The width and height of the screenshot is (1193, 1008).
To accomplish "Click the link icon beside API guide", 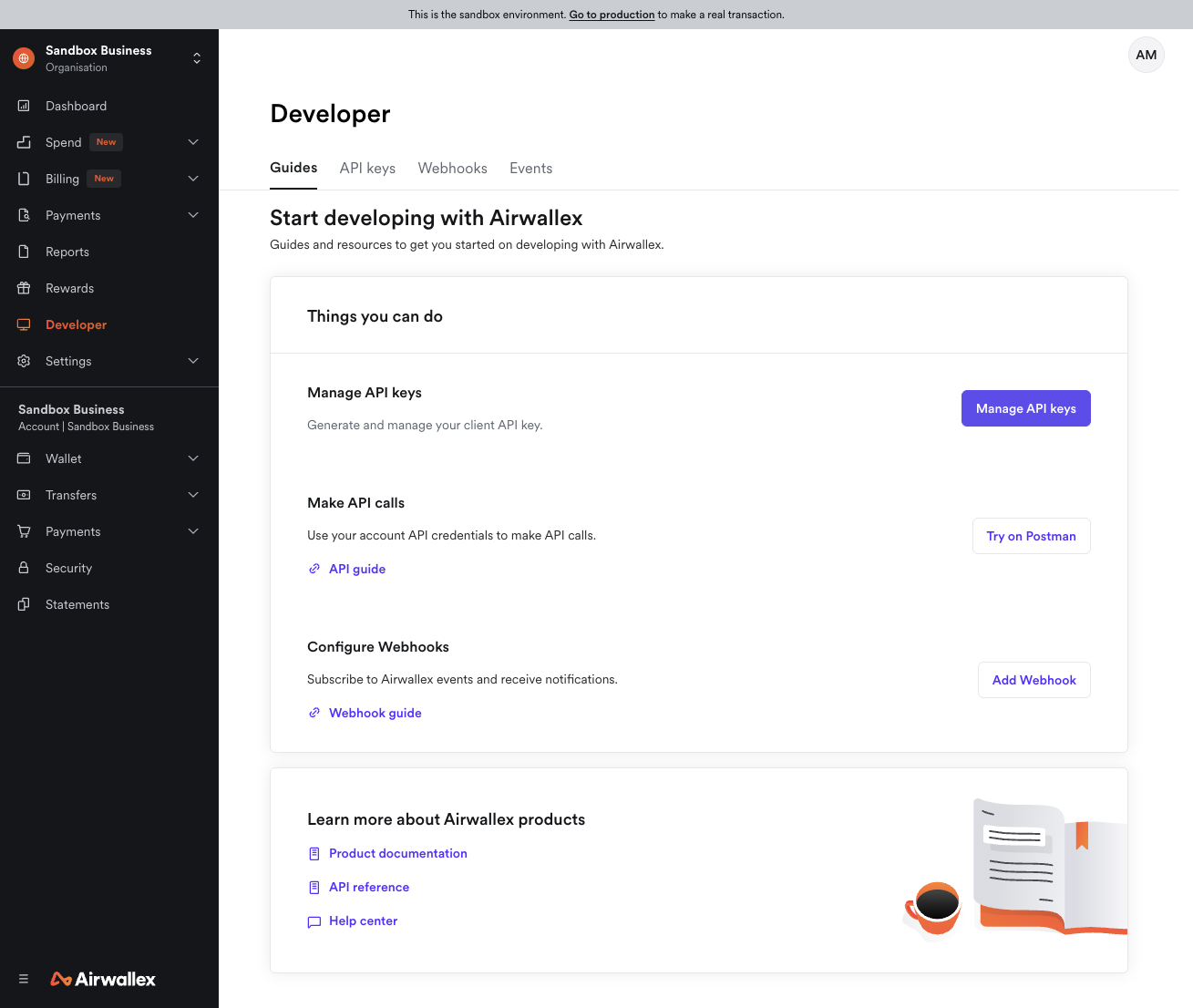I will pyautogui.click(x=314, y=569).
